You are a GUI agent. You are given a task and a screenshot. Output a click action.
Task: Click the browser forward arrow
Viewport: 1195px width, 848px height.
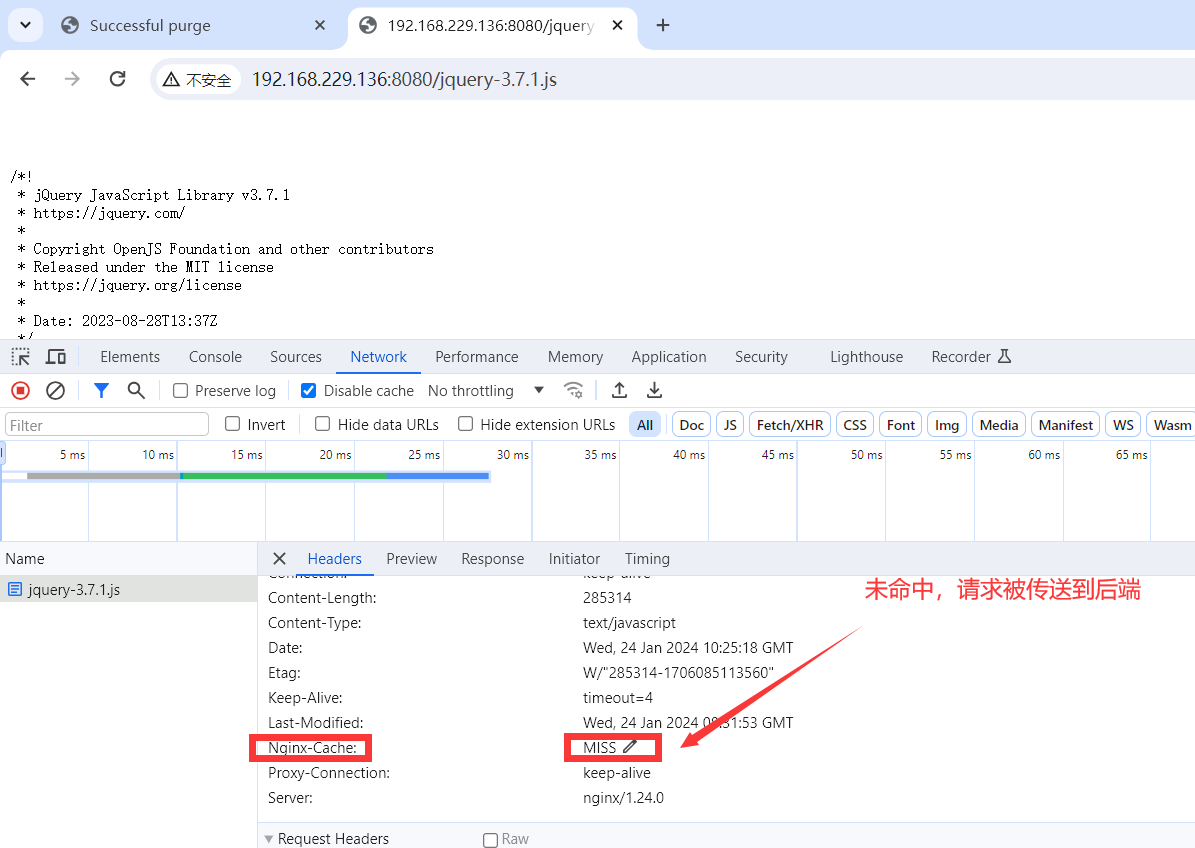(x=72, y=79)
